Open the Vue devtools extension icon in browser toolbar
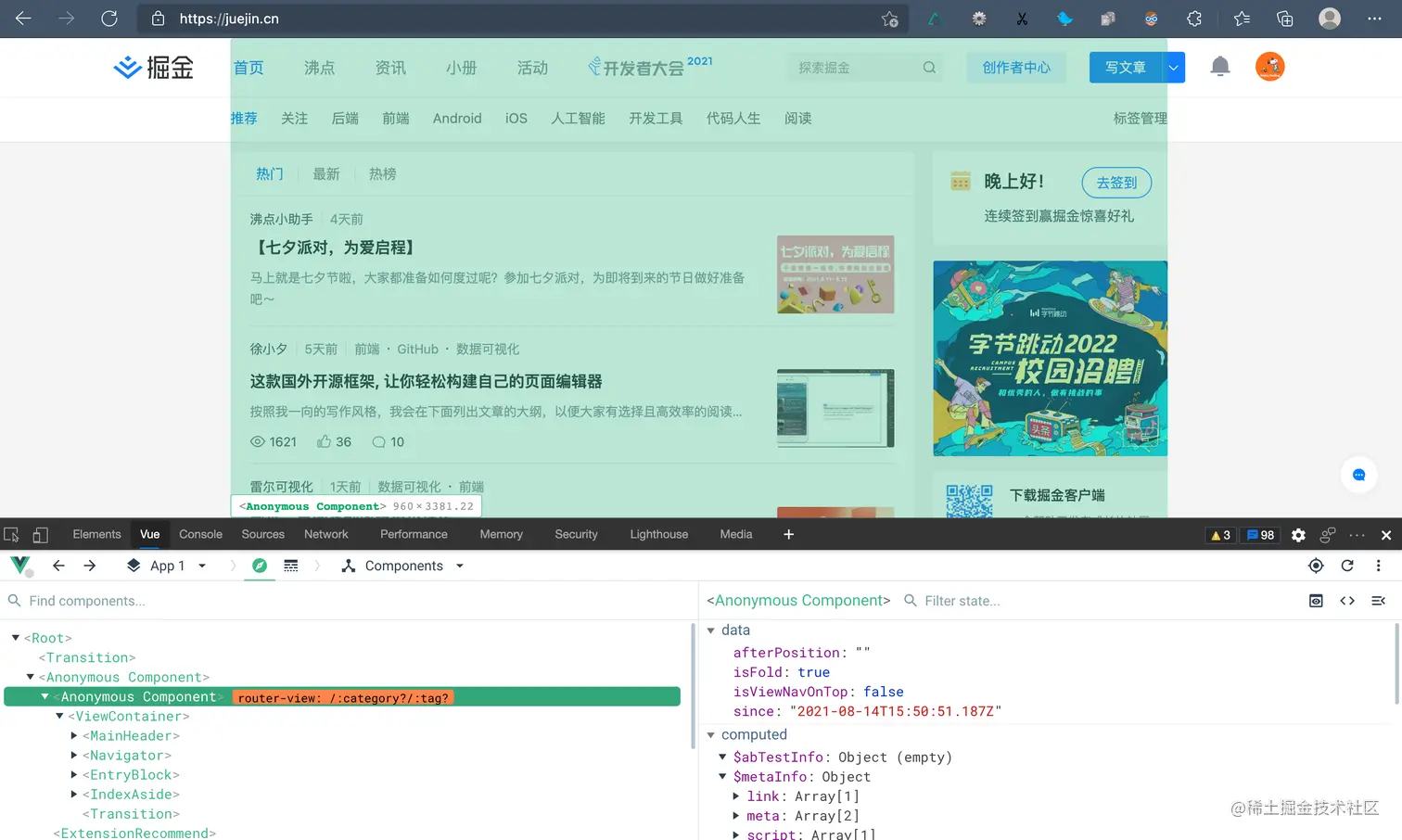 coord(935,19)
